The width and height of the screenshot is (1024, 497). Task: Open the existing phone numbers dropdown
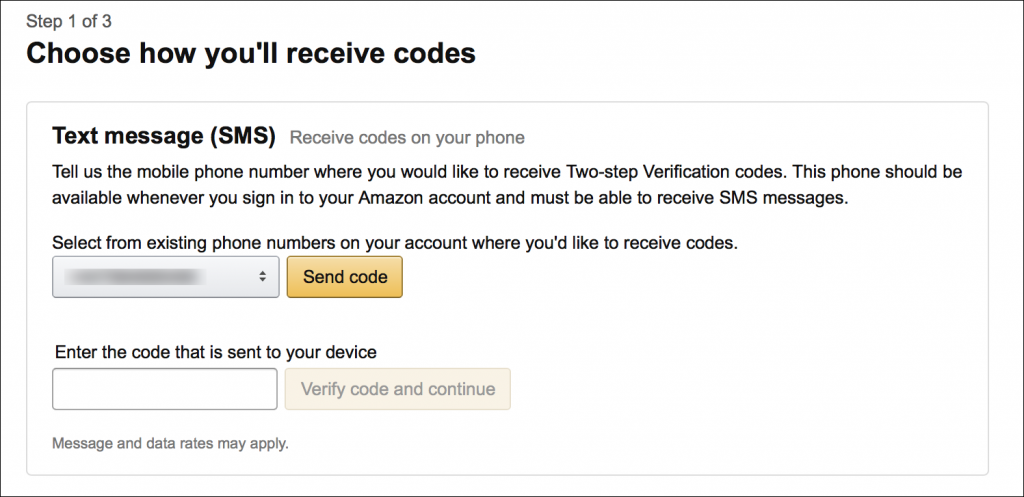point(165,277)
